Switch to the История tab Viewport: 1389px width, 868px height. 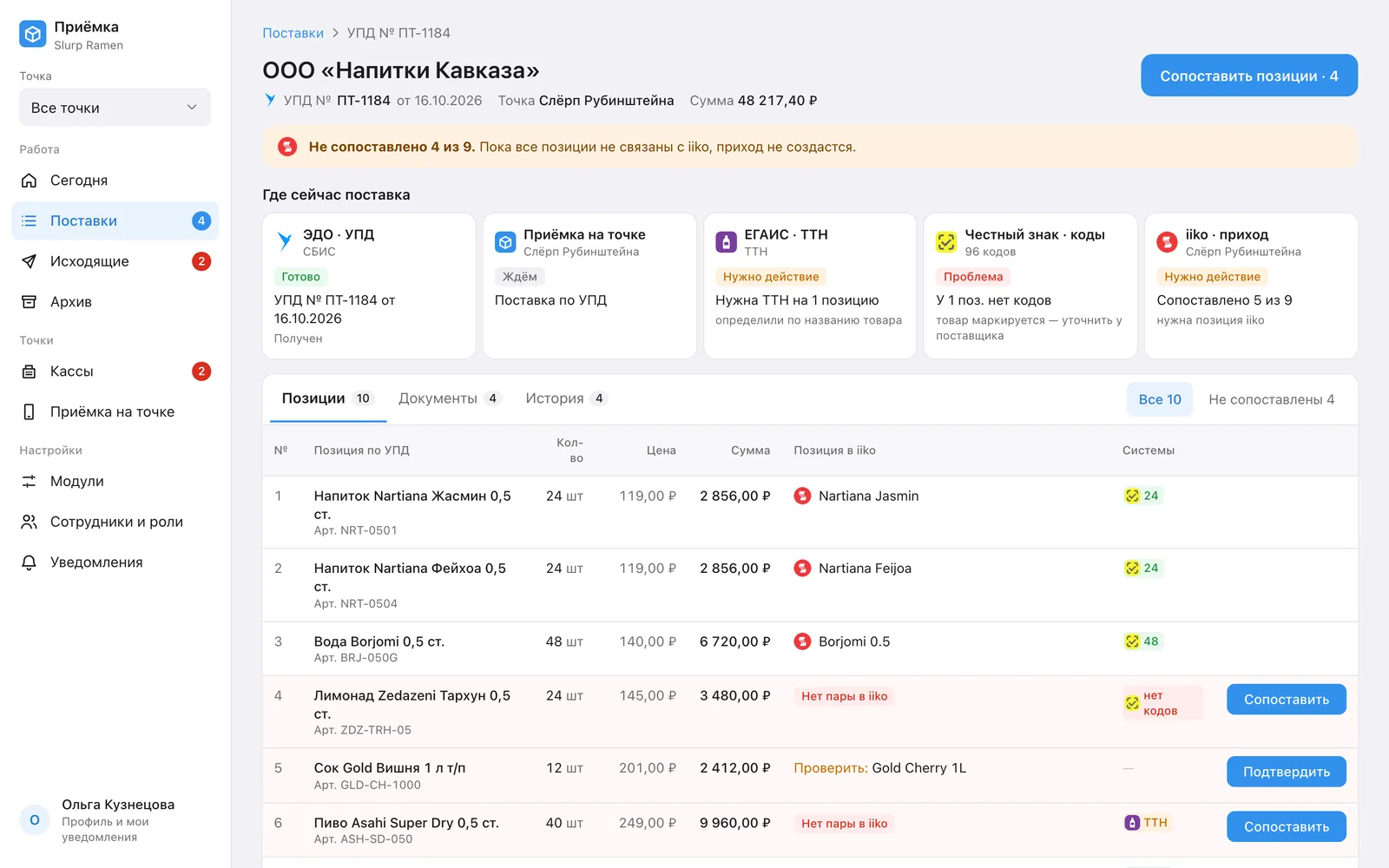pyautogui.click(x=566, y=398)
